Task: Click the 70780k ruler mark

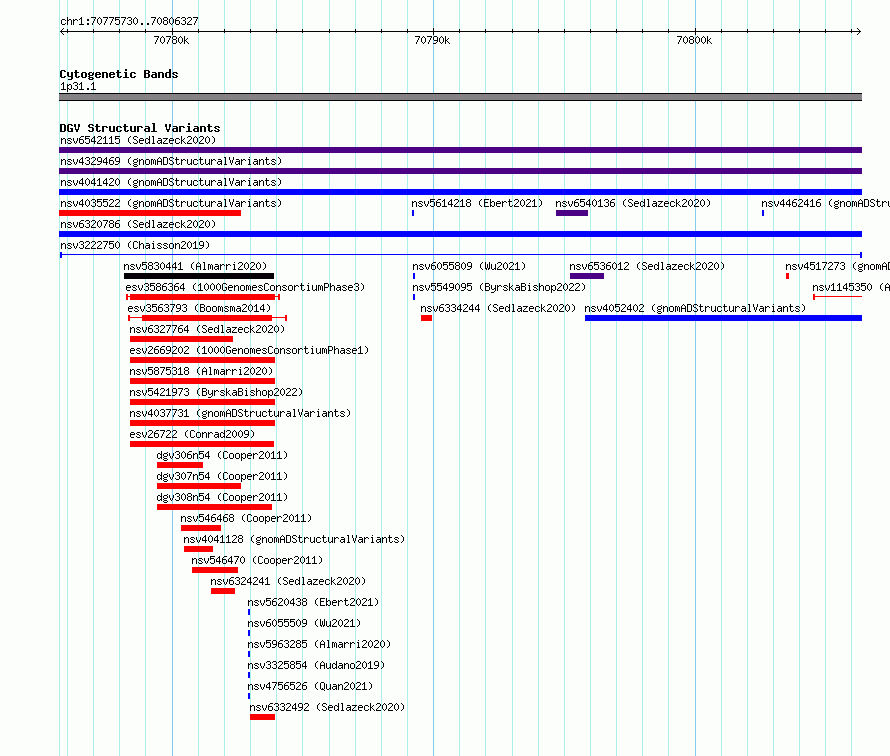Action: [171, 40]
